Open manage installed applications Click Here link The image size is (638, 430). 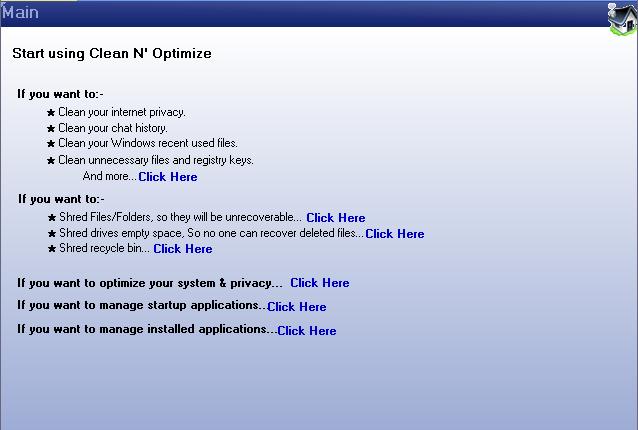coord(307,331)
